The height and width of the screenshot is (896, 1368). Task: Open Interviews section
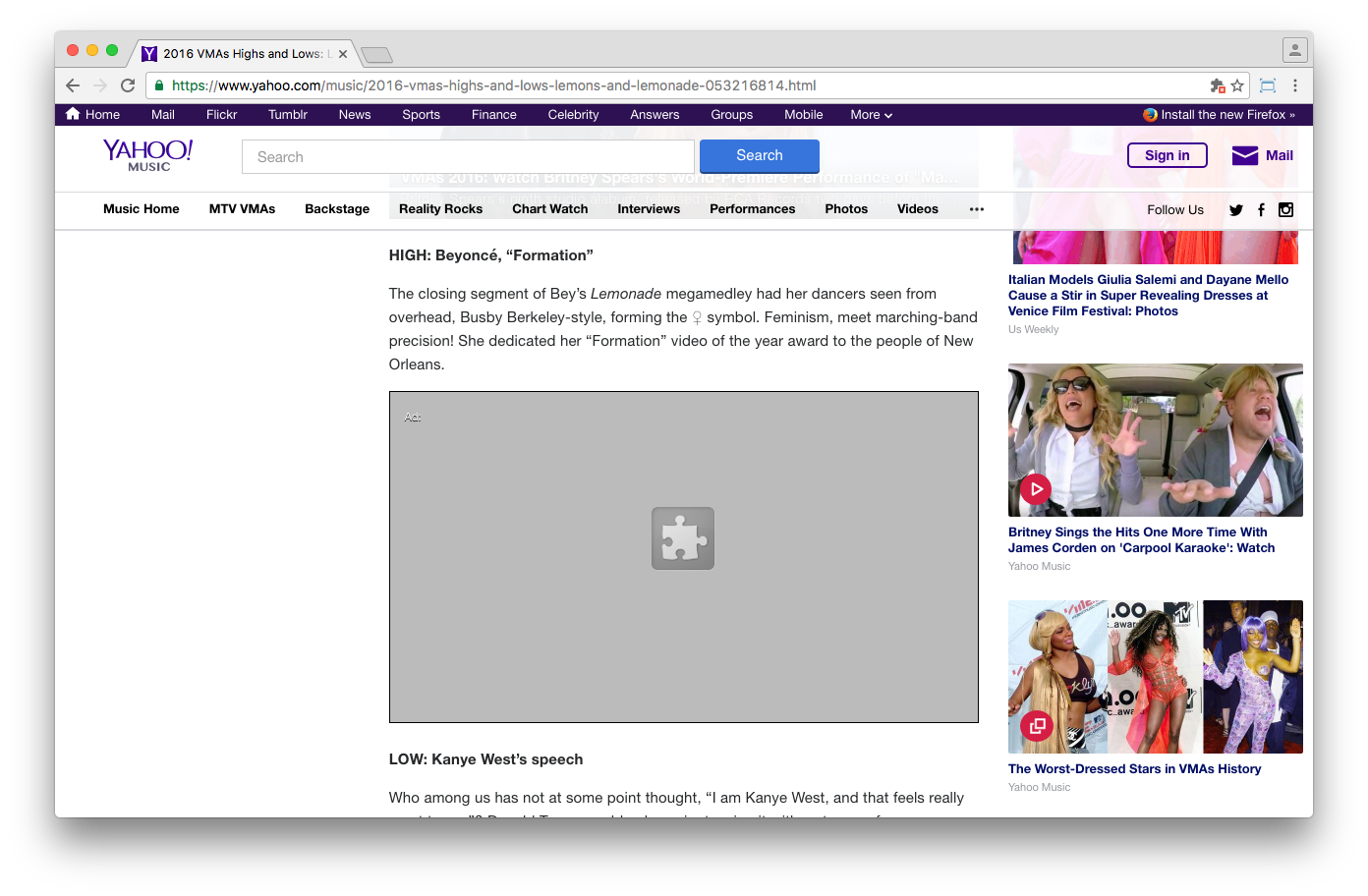point(649,209)
